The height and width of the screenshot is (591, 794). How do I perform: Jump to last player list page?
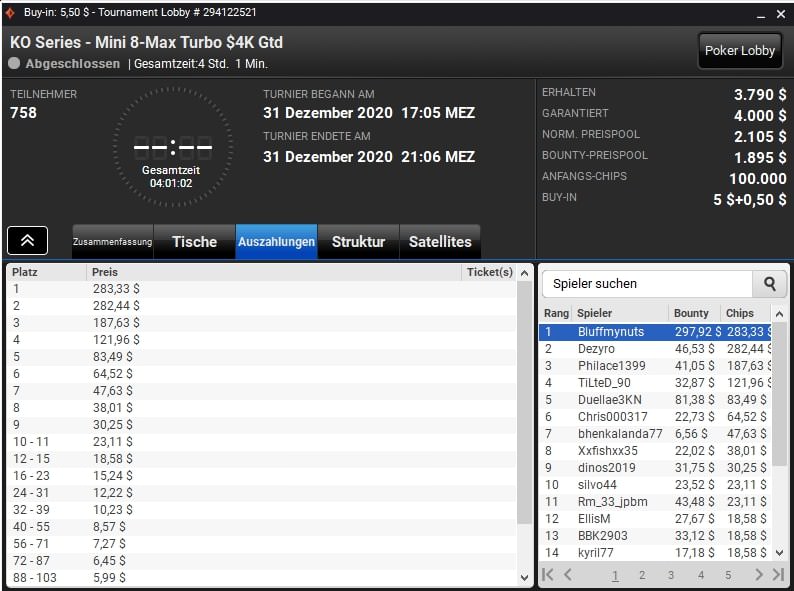(x=778, y=575)
